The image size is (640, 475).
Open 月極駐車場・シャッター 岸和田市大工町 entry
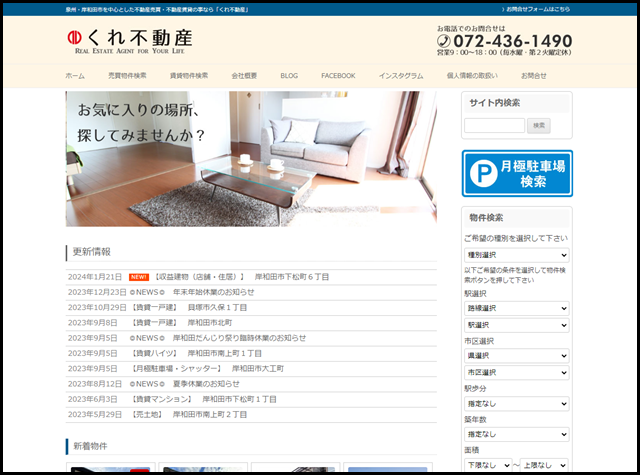tap(207, 368)
